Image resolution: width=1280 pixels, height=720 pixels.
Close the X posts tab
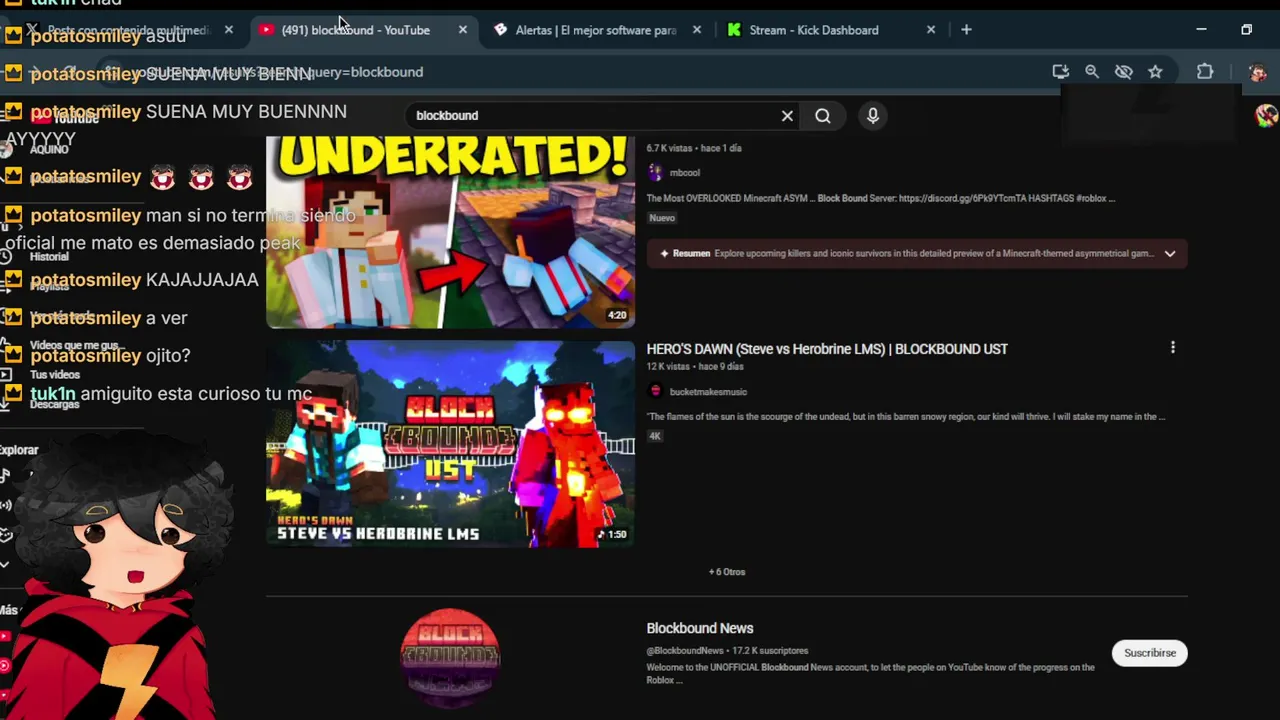click(x=228, y=30)
